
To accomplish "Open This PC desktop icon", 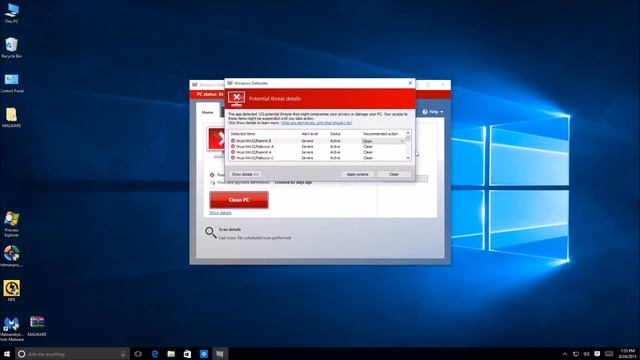I will tap(11, 13).
